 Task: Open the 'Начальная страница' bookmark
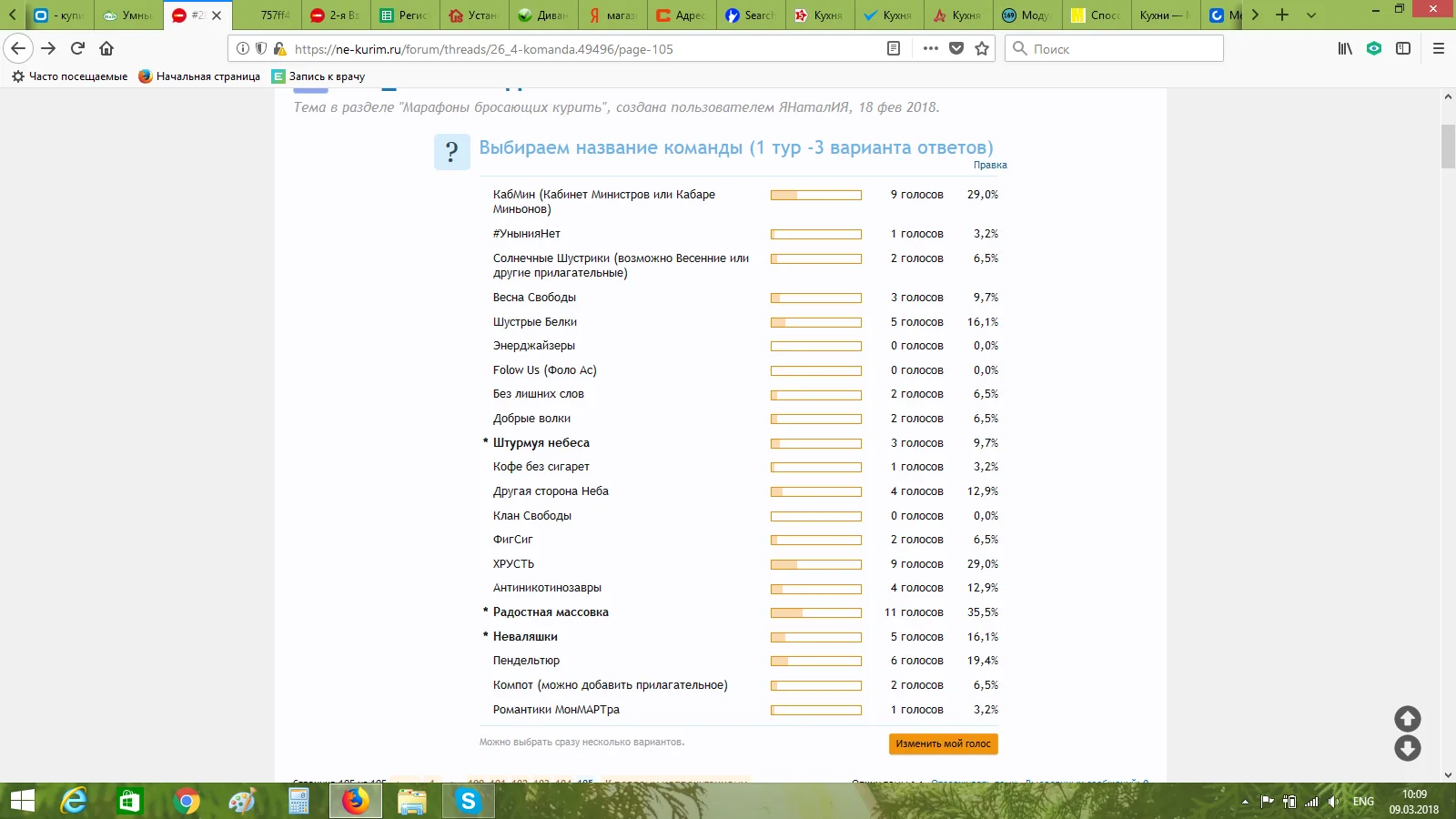(x=199, y=76)
